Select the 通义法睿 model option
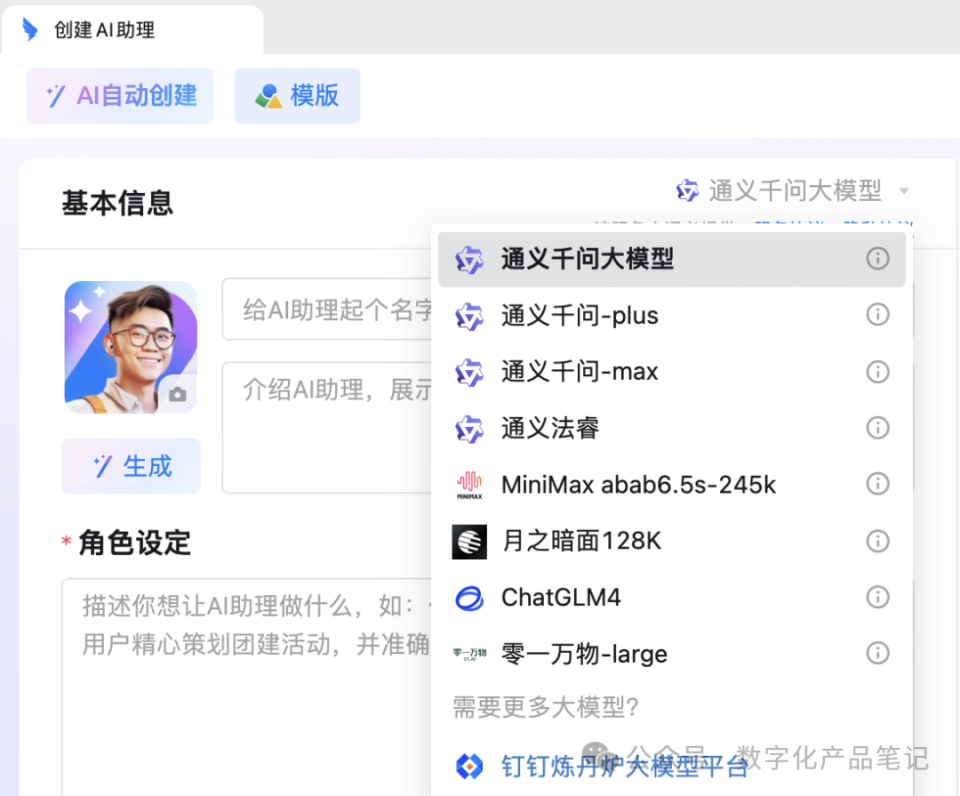960x796 pixels. click(x=672, y=428)
